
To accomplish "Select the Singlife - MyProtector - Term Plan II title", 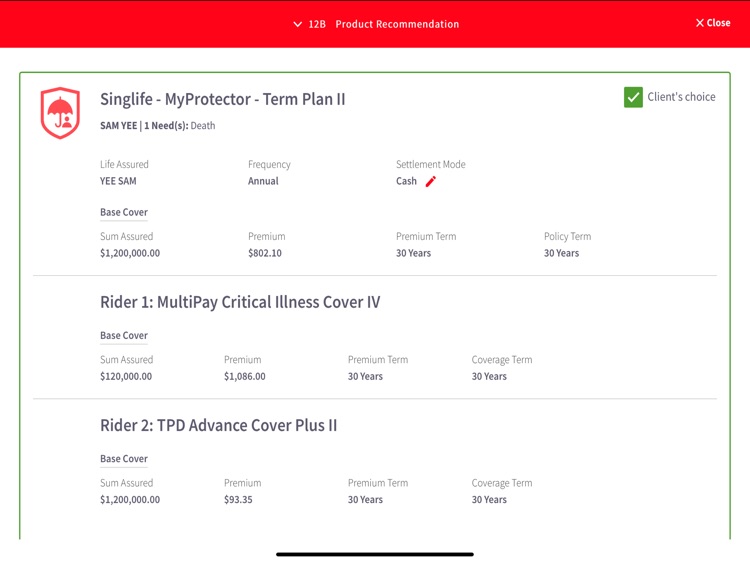I will coord(222,99).
